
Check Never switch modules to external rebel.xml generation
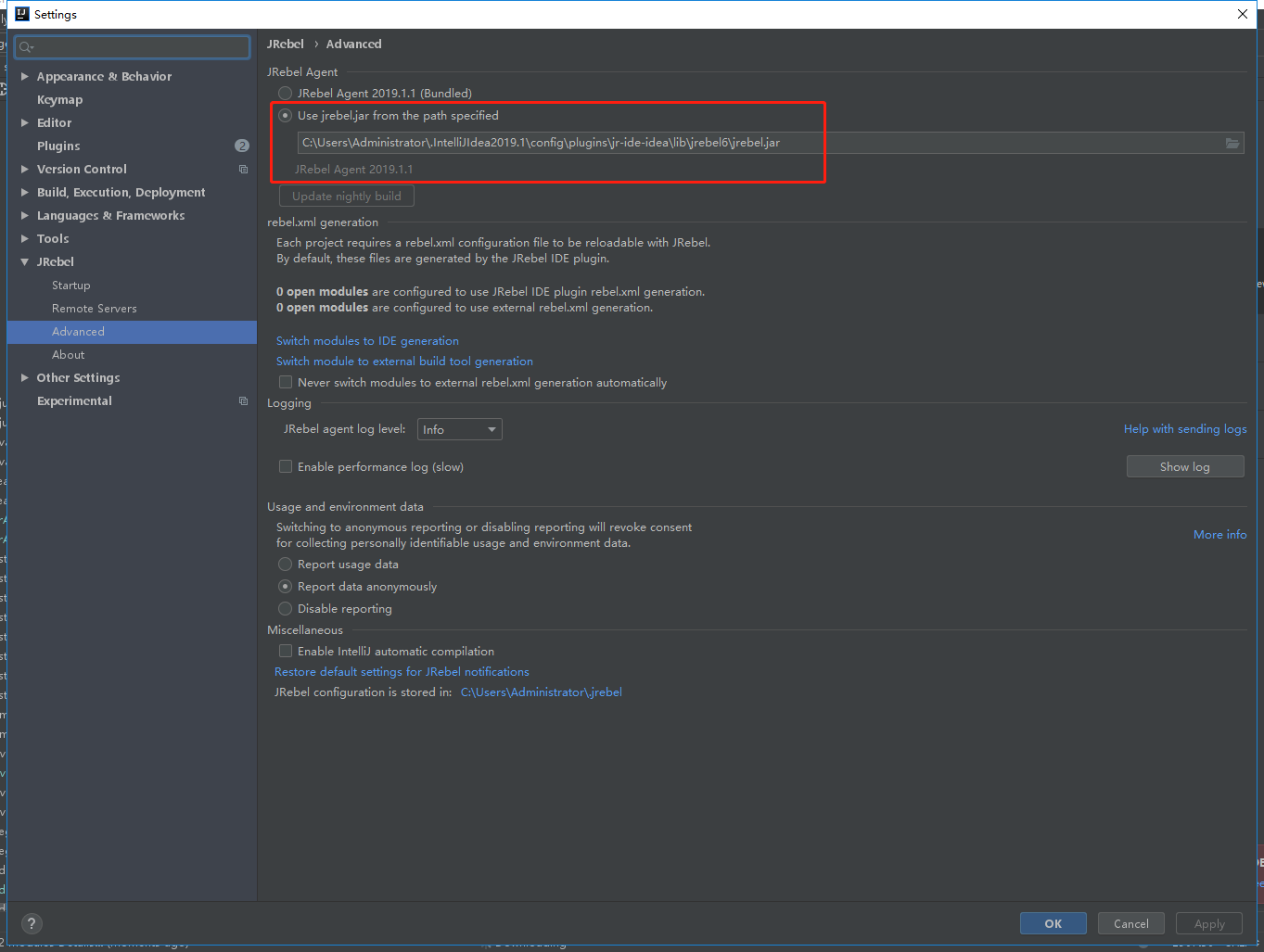[x=286, y=382]
